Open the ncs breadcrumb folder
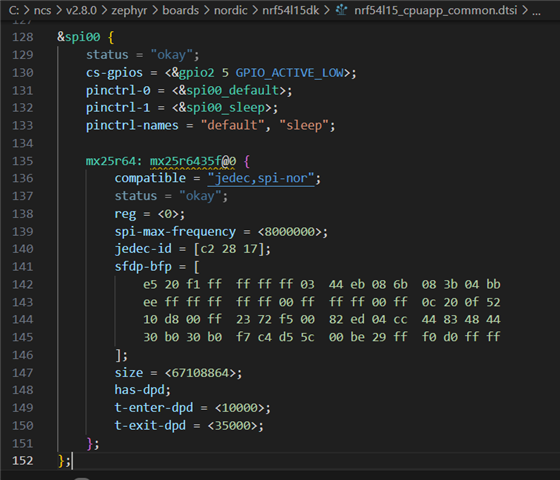Image resolution: width=560 pixels, height=480 pixels. click(x=42, y=10)
